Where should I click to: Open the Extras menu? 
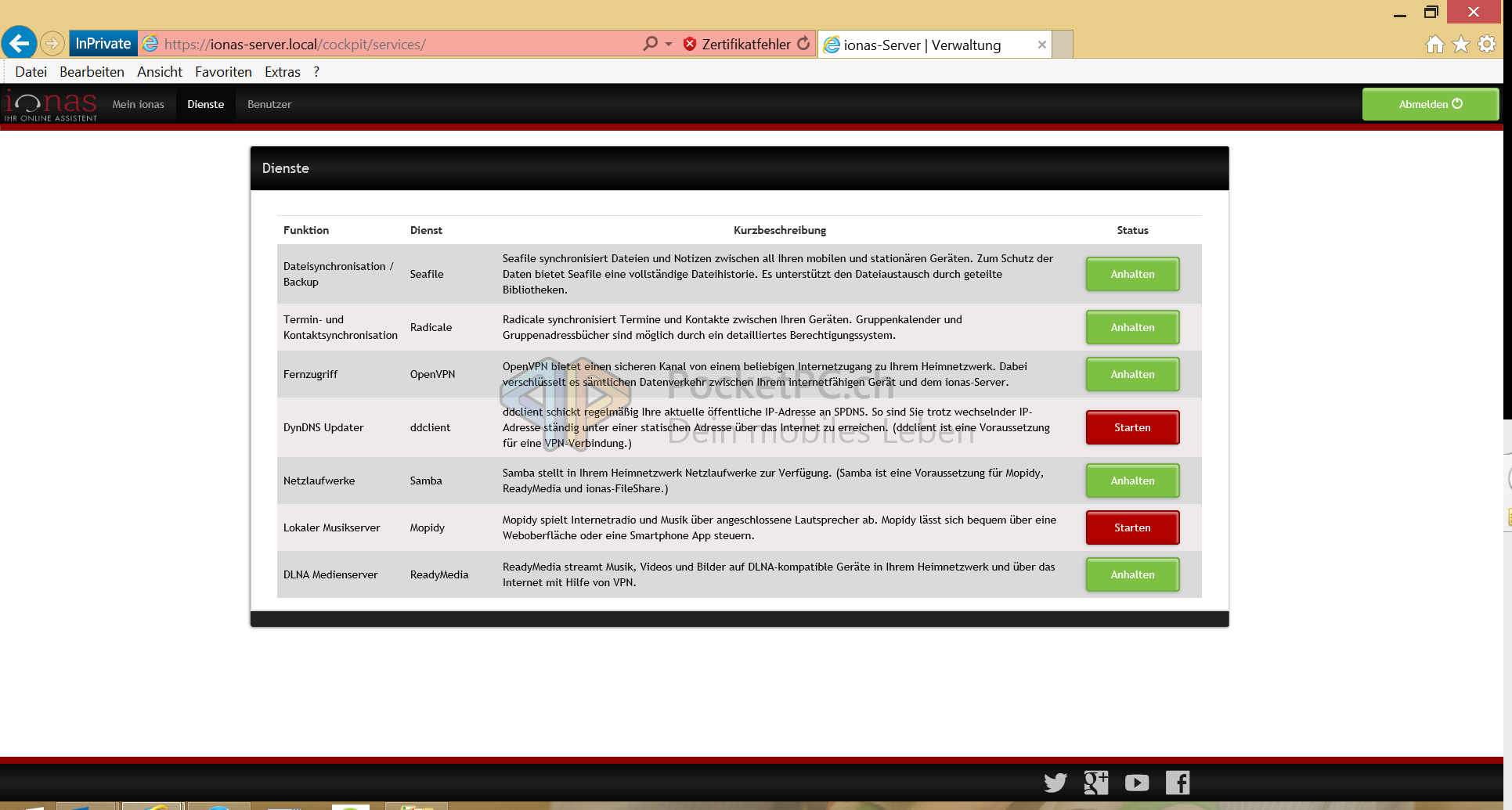[283, 72]
